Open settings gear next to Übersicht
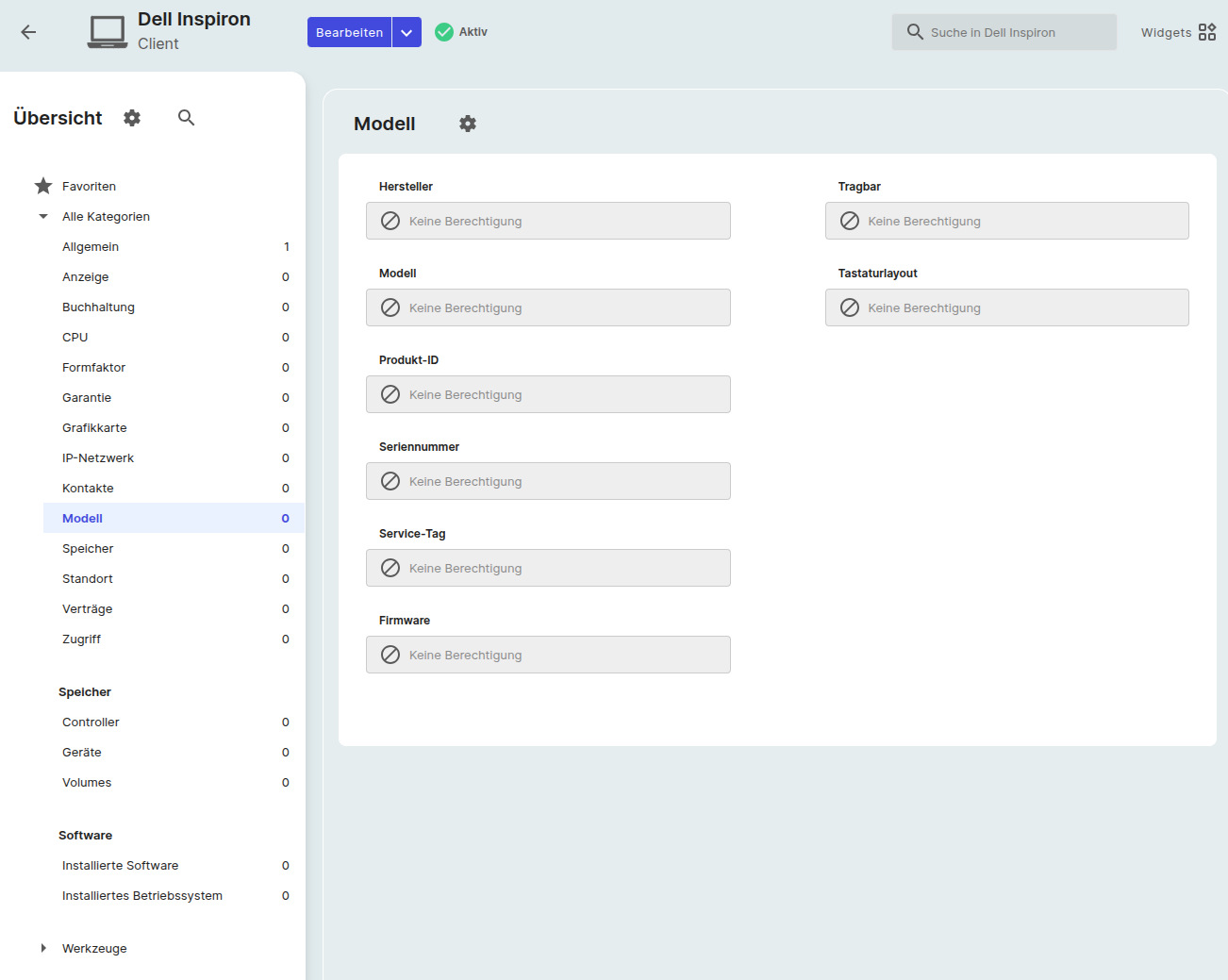Screen dimensions: 1228x980 point(132,118)
